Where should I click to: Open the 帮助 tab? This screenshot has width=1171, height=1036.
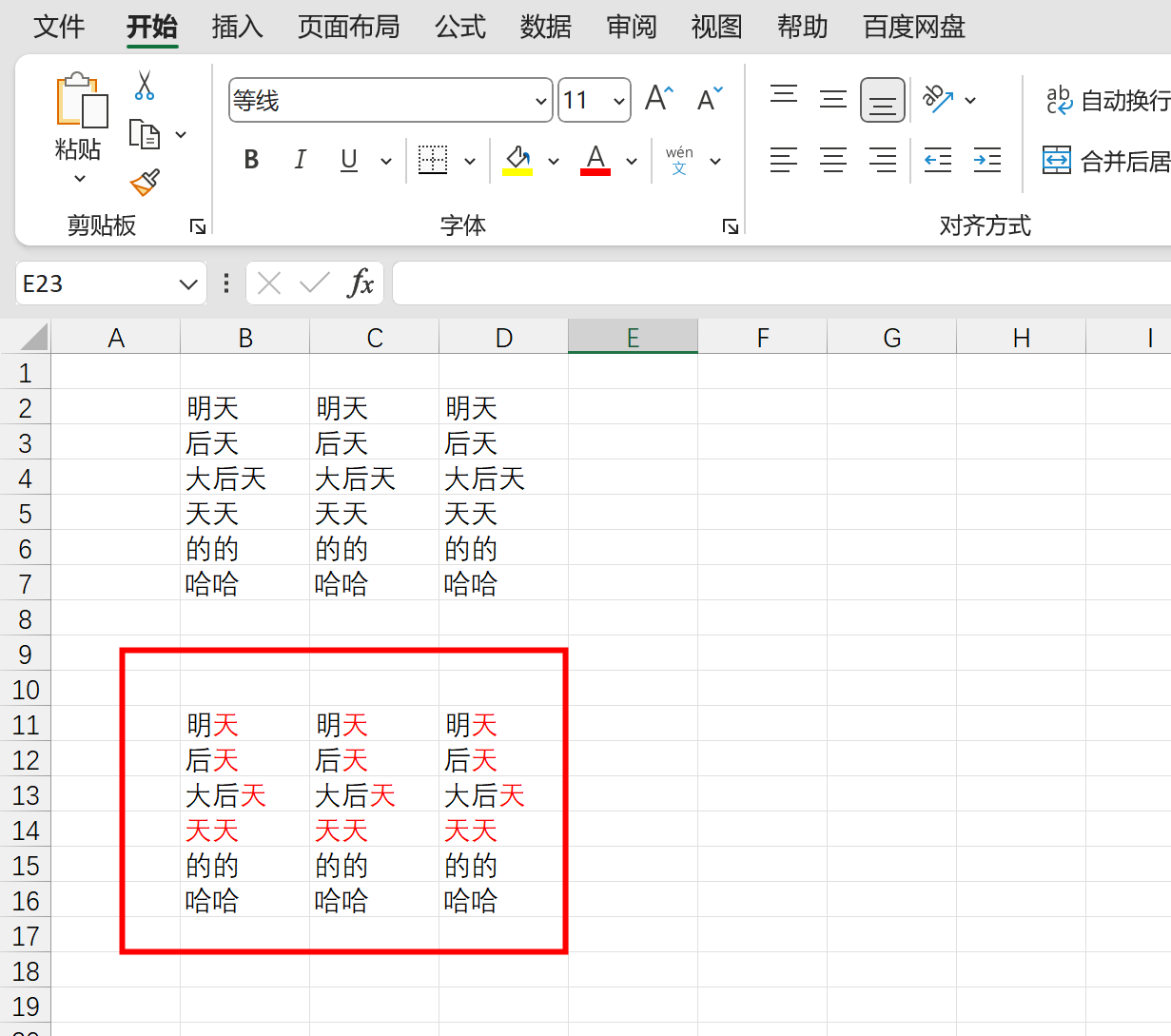coord(803,27)
